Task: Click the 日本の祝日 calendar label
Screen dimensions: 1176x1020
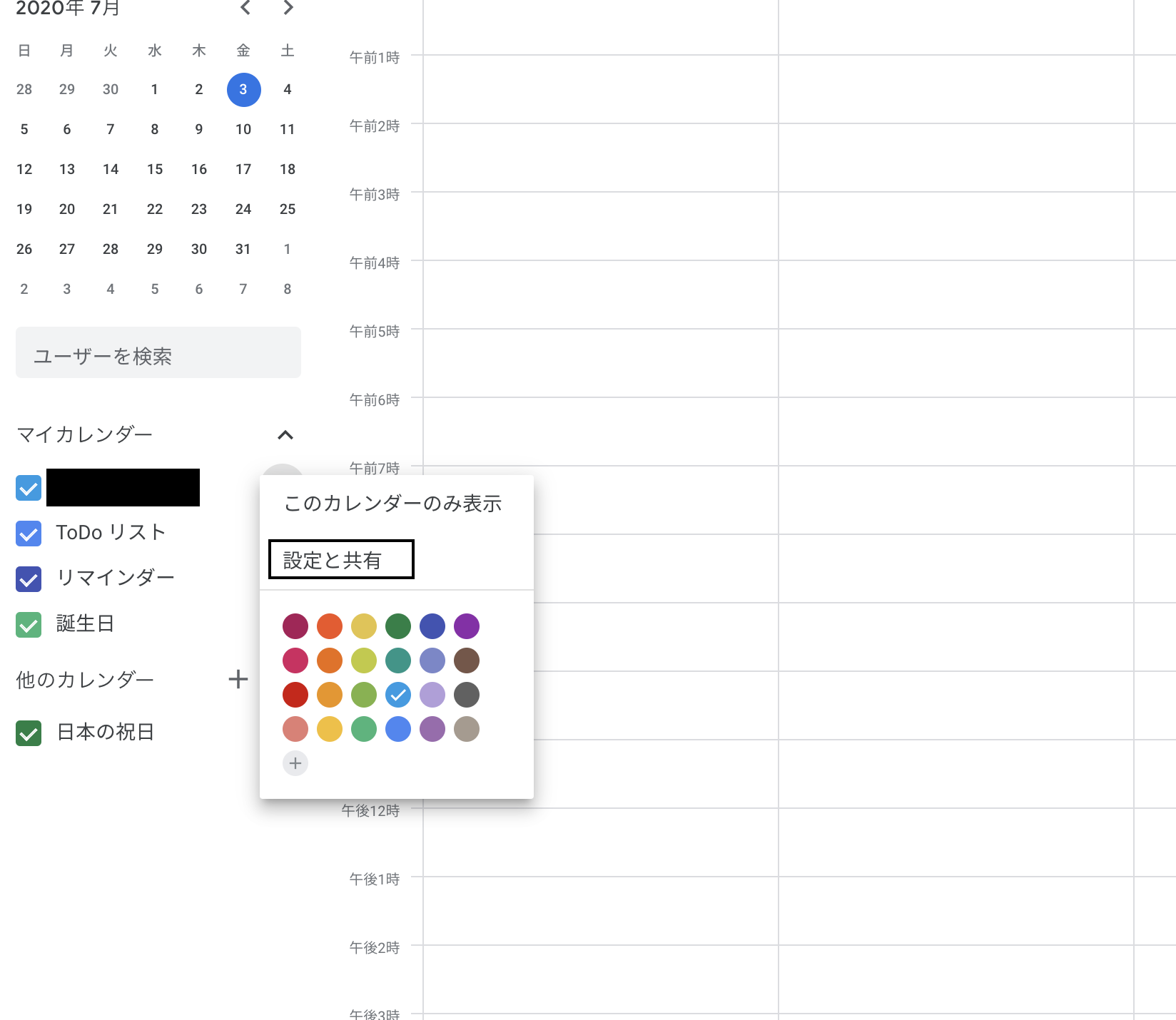Action: (106, 733)
